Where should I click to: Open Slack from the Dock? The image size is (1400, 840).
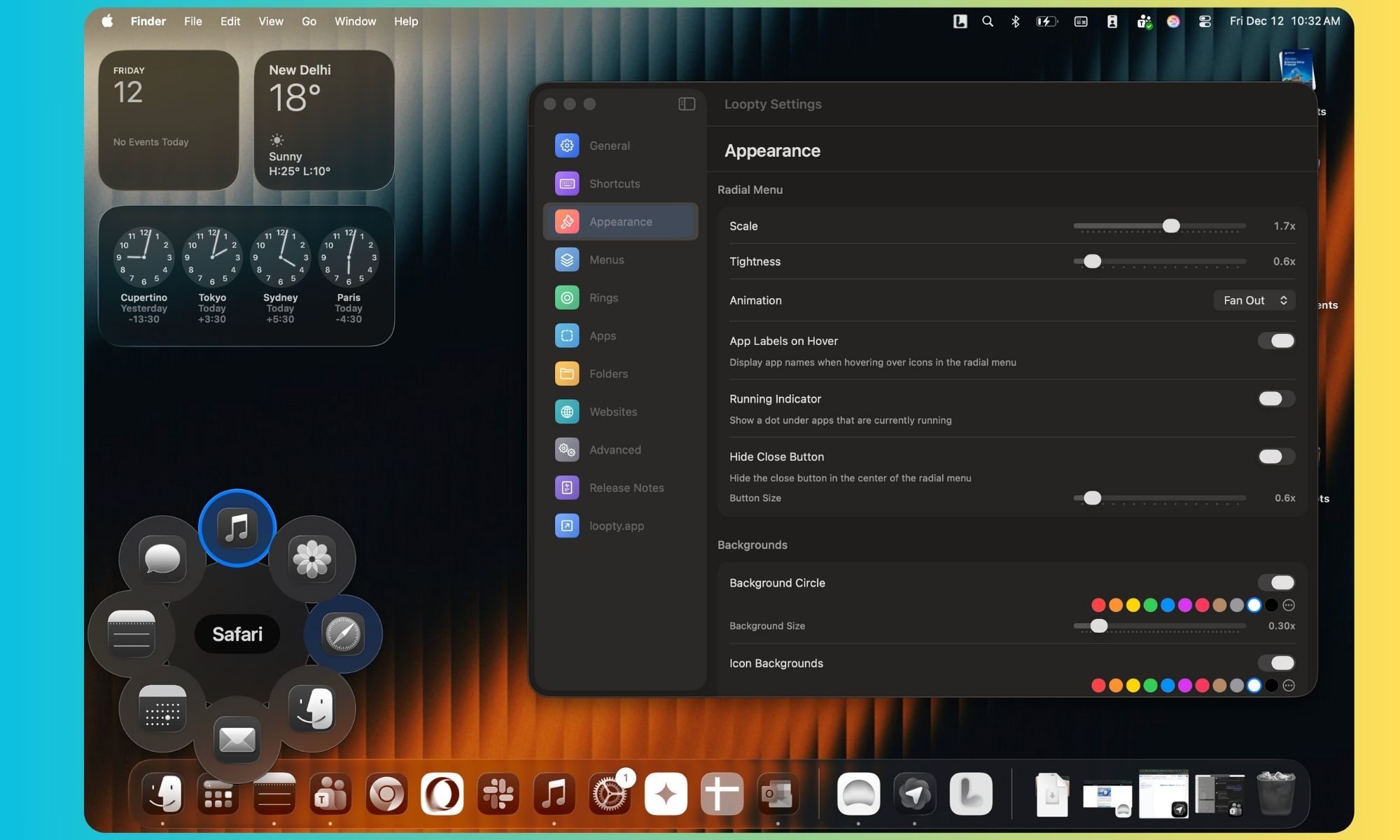point(498,794)
